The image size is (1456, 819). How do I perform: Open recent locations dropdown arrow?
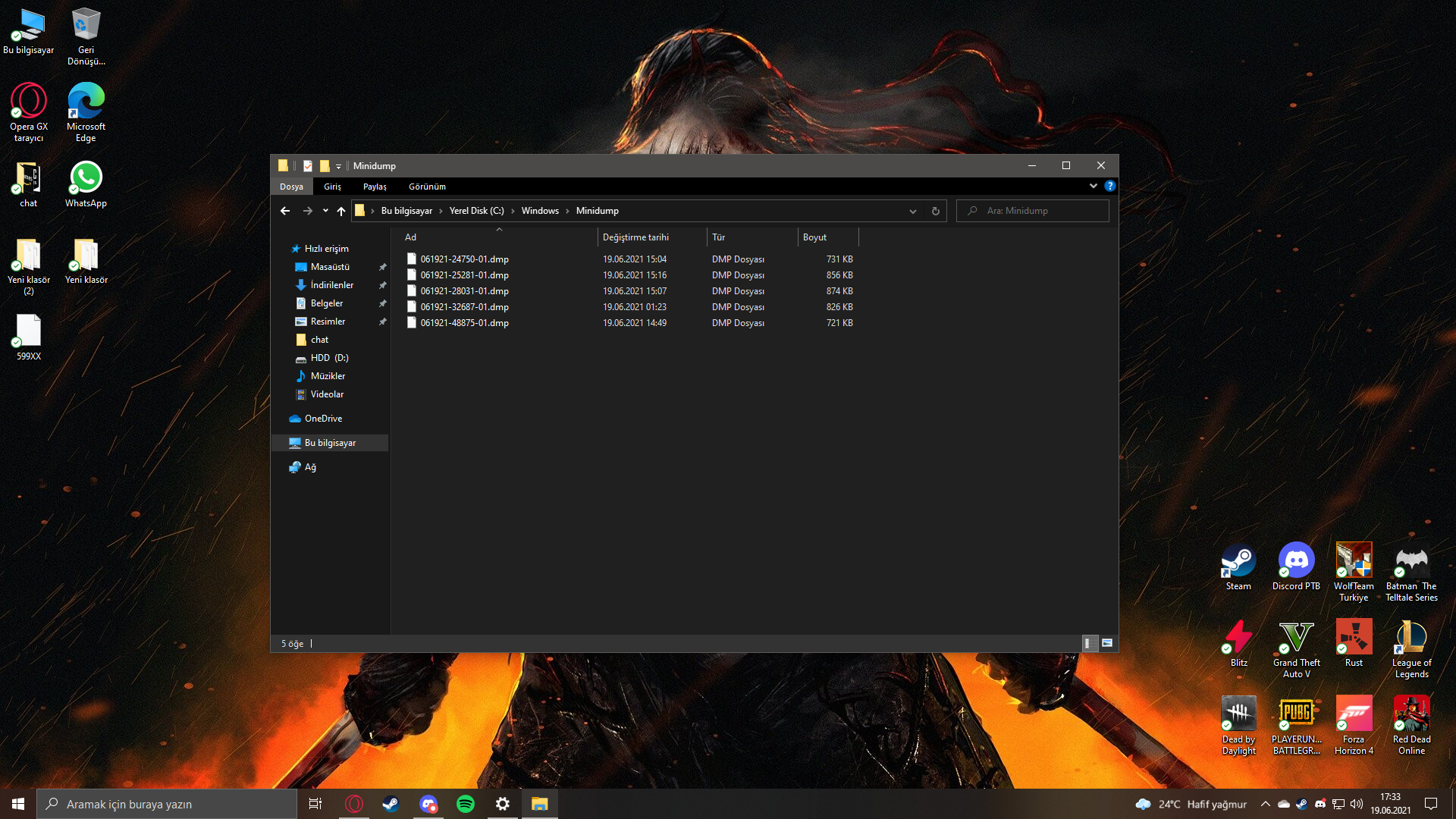point(325,211)
